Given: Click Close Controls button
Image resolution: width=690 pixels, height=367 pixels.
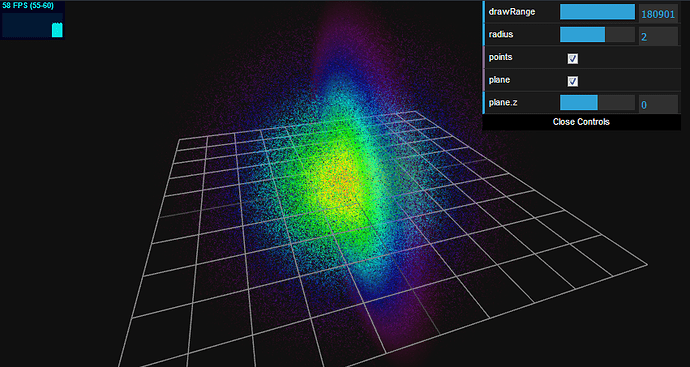Looking at the screenshot, I should (581, 122).
